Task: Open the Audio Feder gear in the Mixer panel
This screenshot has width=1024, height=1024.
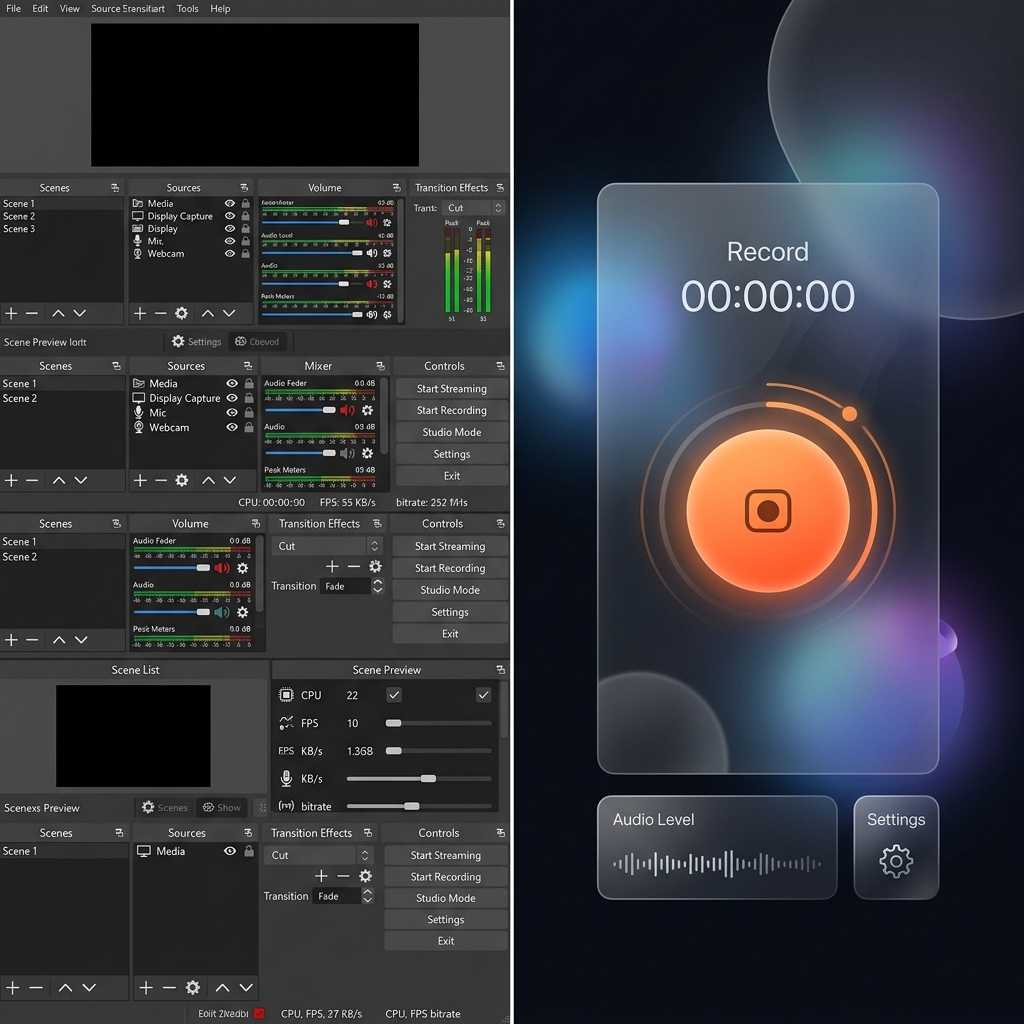Action: pyautogui.click(x=368, y=410)
